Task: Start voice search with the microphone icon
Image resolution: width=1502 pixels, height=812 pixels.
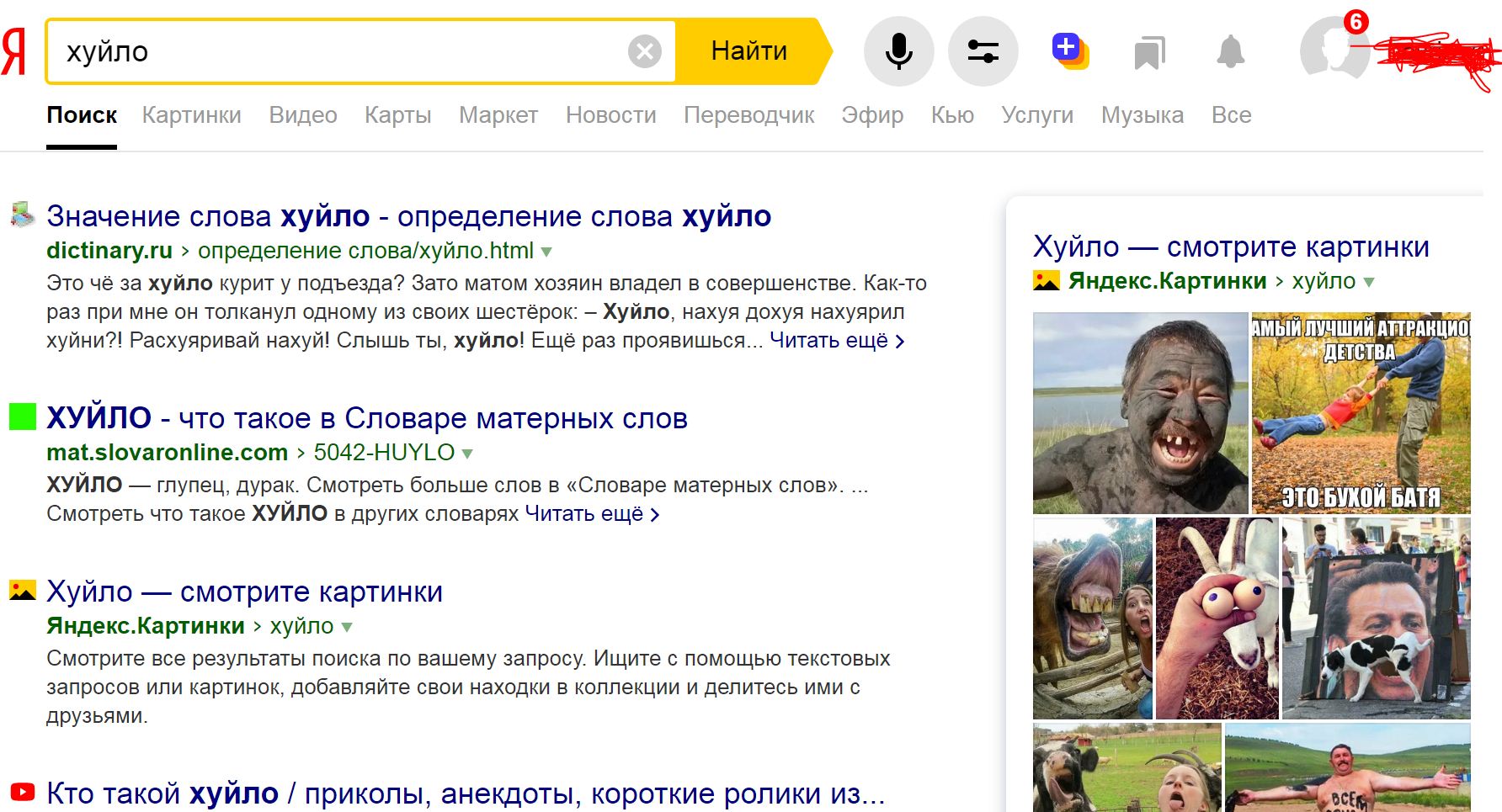Action: [x=899, y=51]
